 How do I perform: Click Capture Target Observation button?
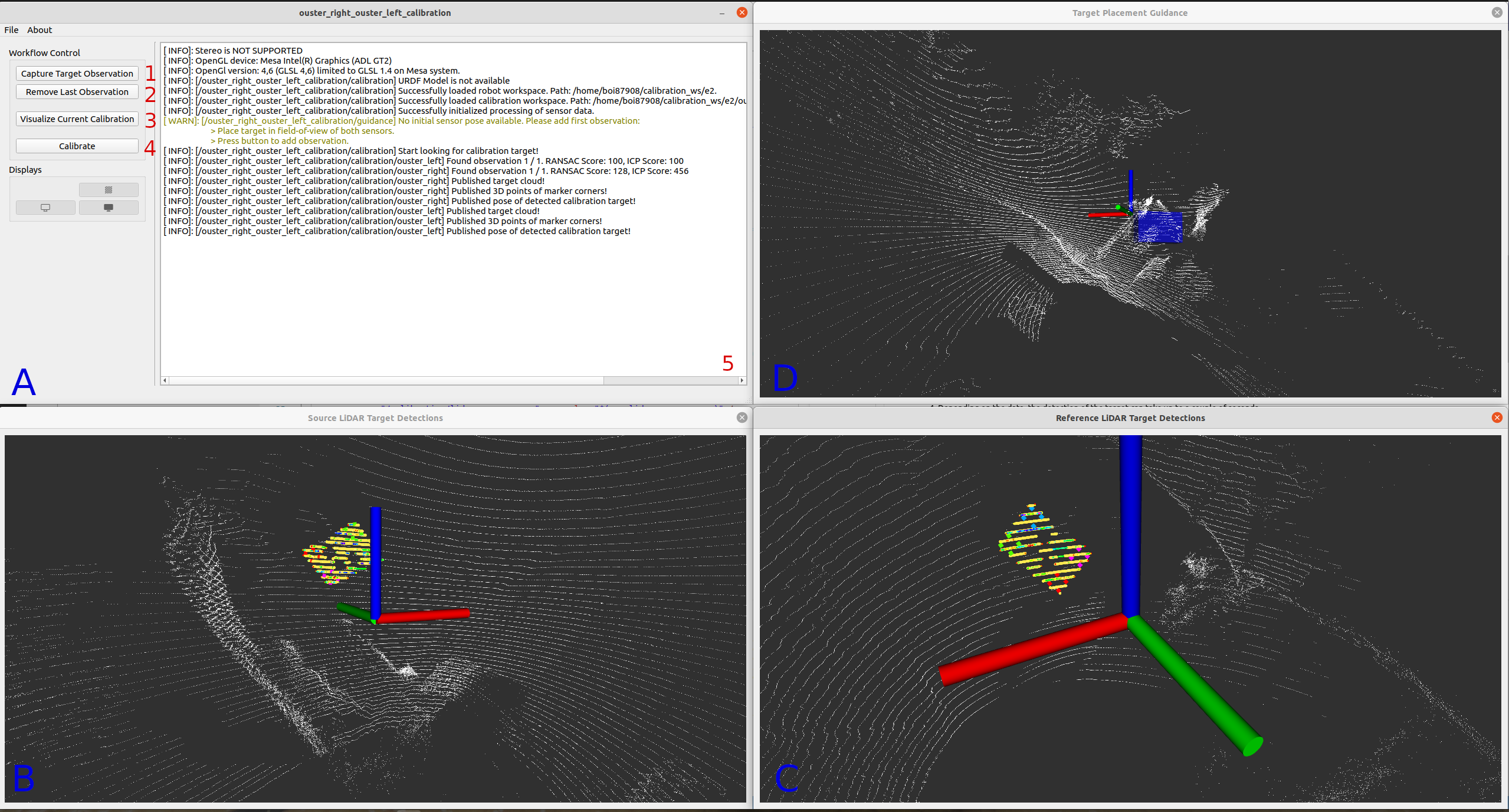[77, 74]
